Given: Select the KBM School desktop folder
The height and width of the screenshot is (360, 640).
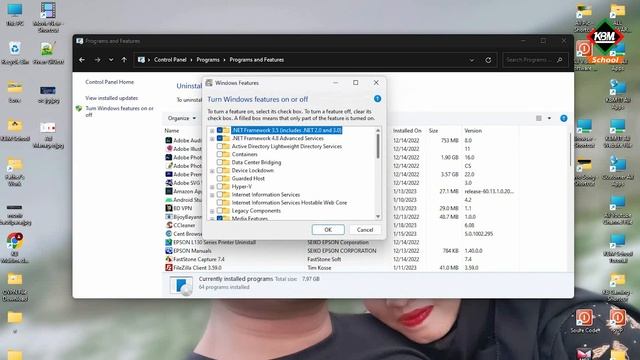Looking at the screenshot, I should click(x=15, y=131).
